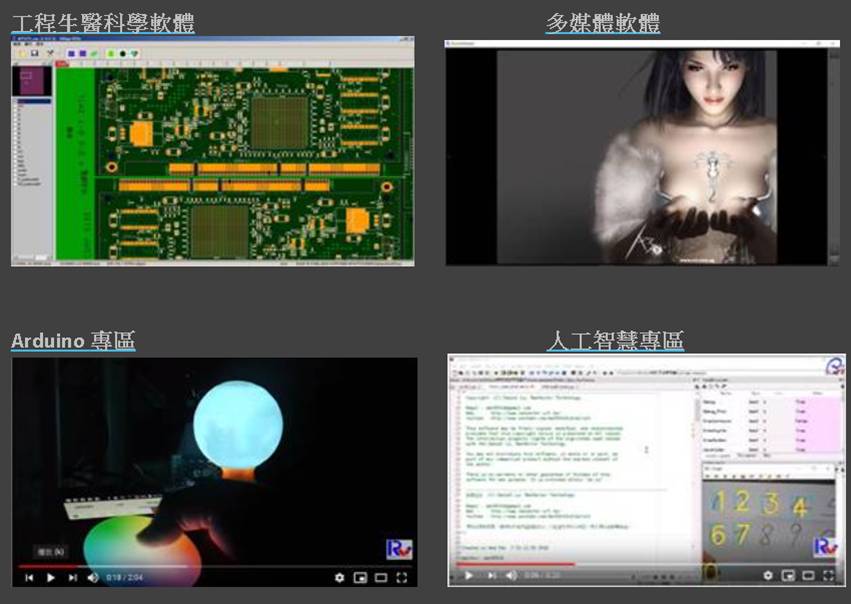Skip to next video in Arduino player

72,577
